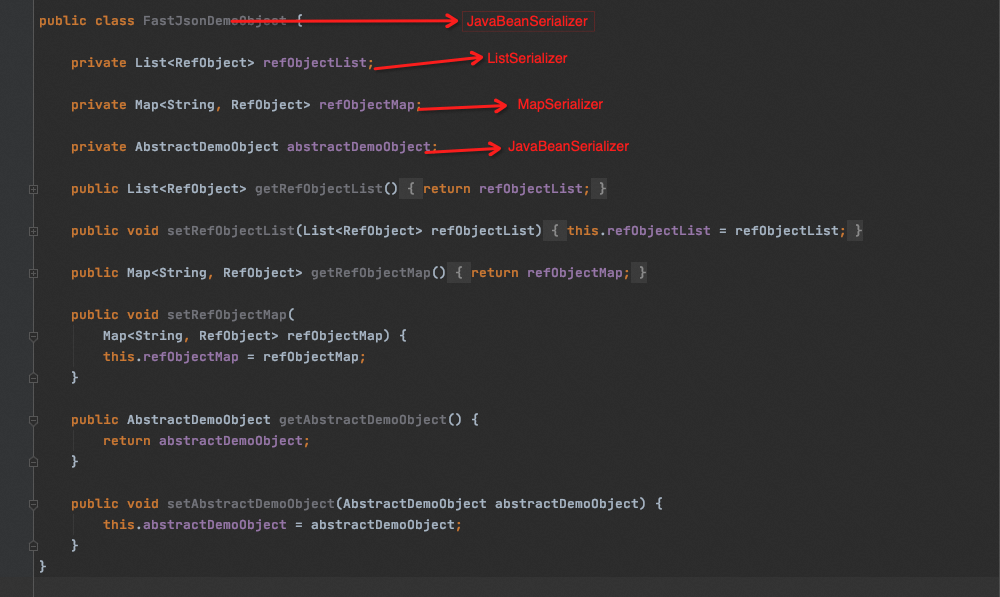The width and height of the screenshot is (1000, 597).
Task: Click 'refObjectMap)' parameter in setRefObjectMap signature
Action: click(x=338, y=335)
